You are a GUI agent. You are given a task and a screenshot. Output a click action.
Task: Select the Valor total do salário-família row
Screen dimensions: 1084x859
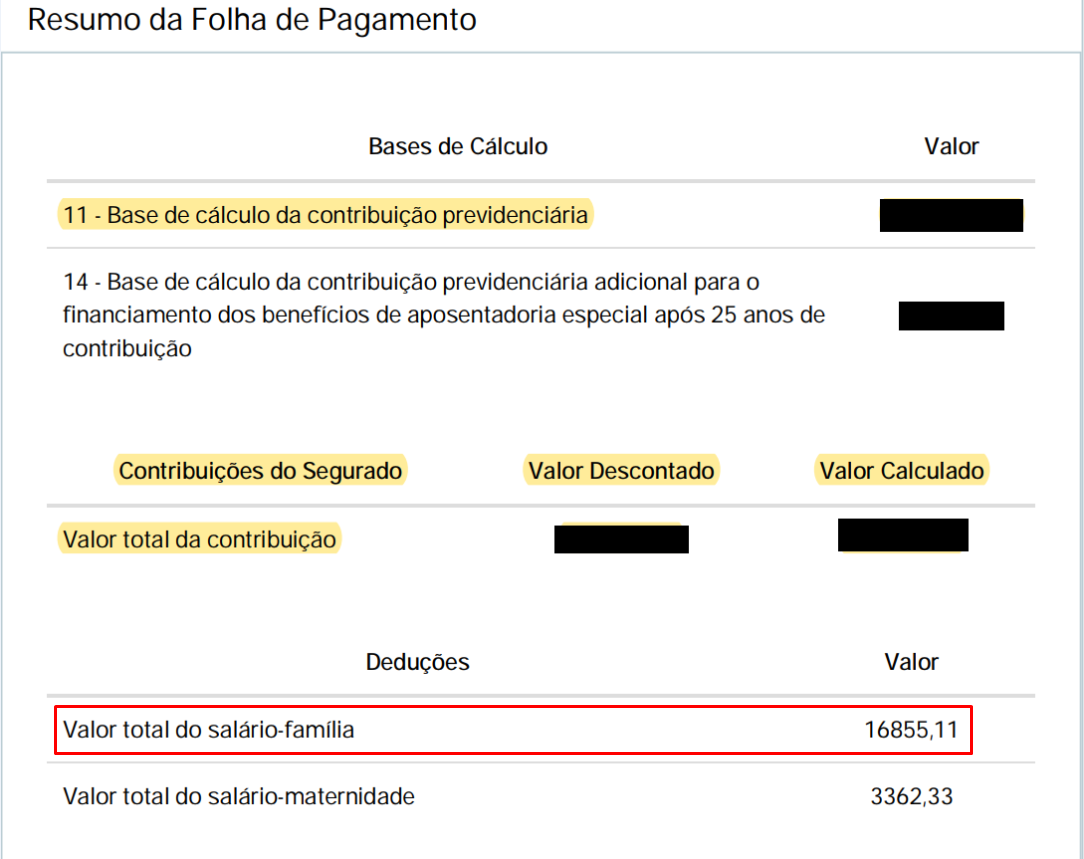[514, 730]
